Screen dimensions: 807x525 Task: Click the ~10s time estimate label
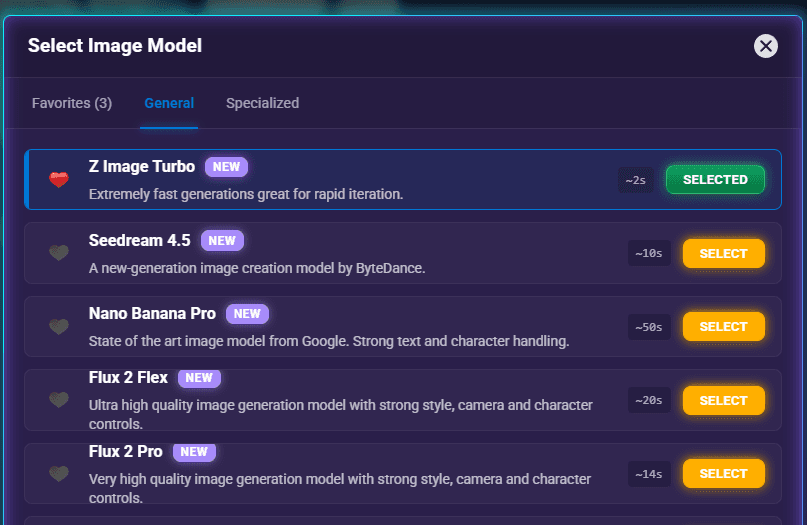click(649, 253)
